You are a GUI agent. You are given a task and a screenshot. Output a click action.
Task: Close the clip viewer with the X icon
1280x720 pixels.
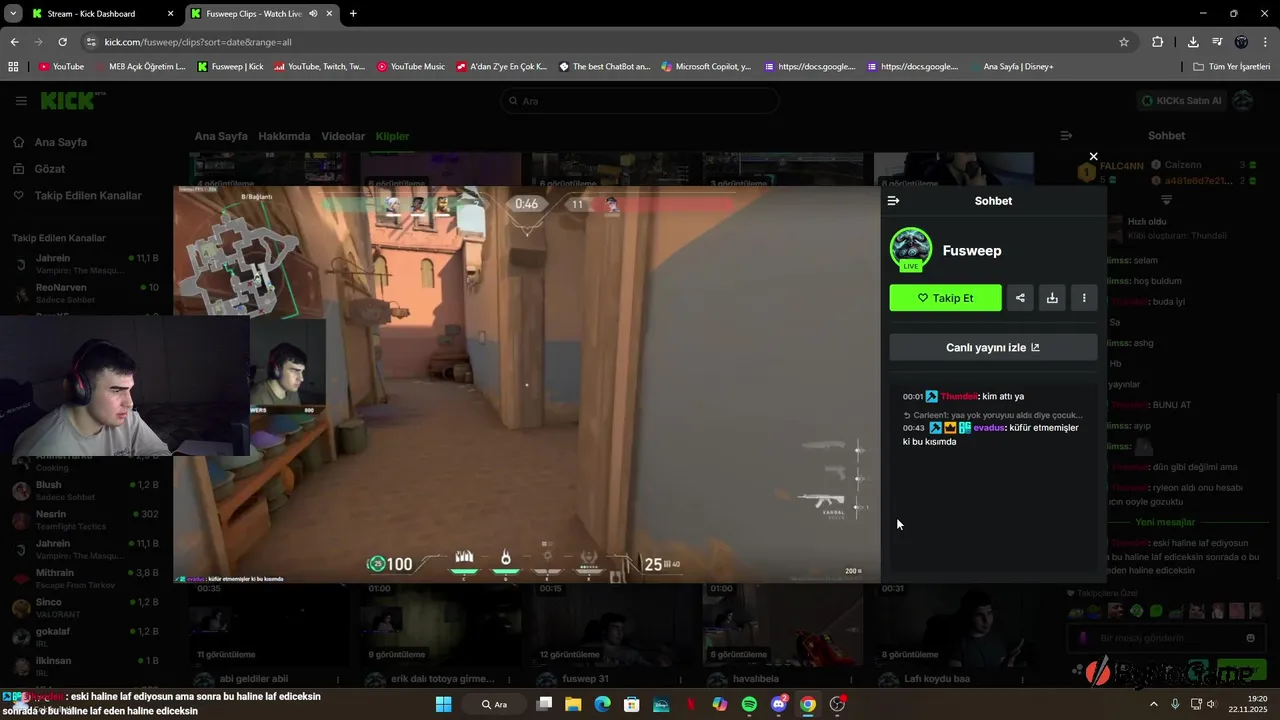pyautogui.click(x=1093, y=156)
